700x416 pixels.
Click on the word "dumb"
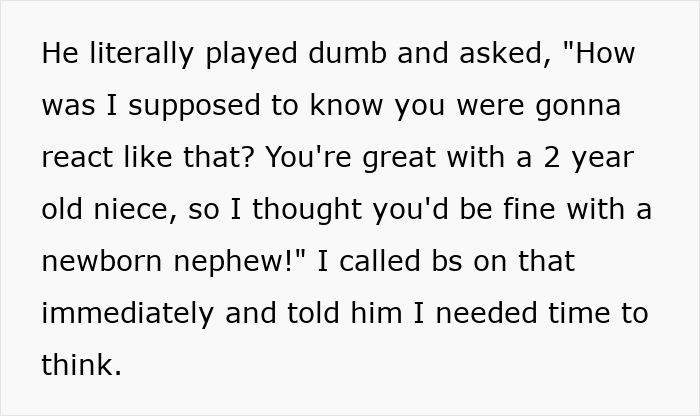(x=337, y=54)
